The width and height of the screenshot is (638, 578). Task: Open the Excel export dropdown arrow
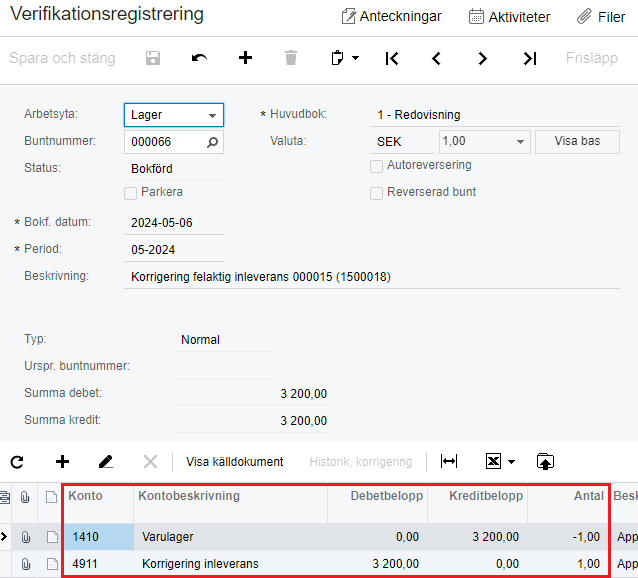[x=511, y=462]
